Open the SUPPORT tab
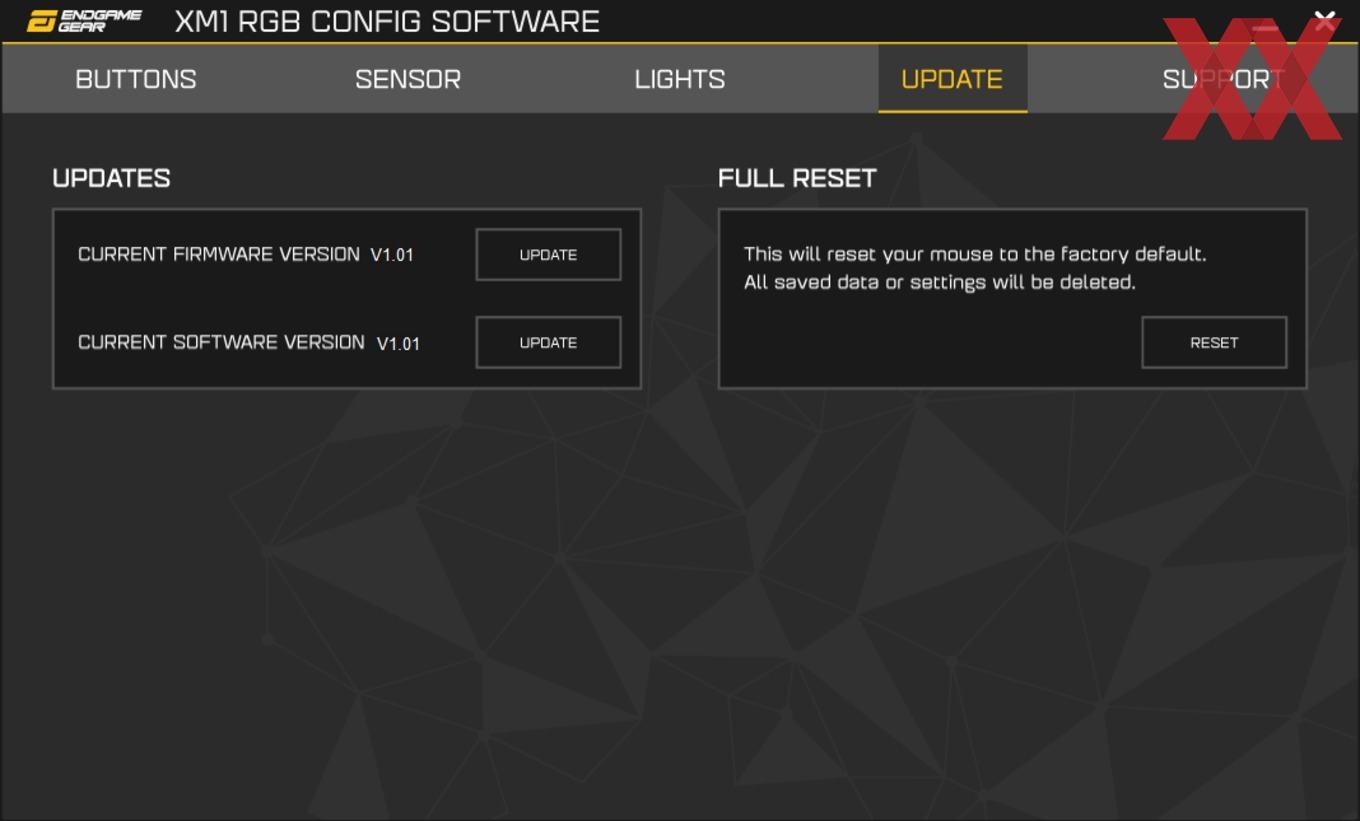 pos(1224,79)
